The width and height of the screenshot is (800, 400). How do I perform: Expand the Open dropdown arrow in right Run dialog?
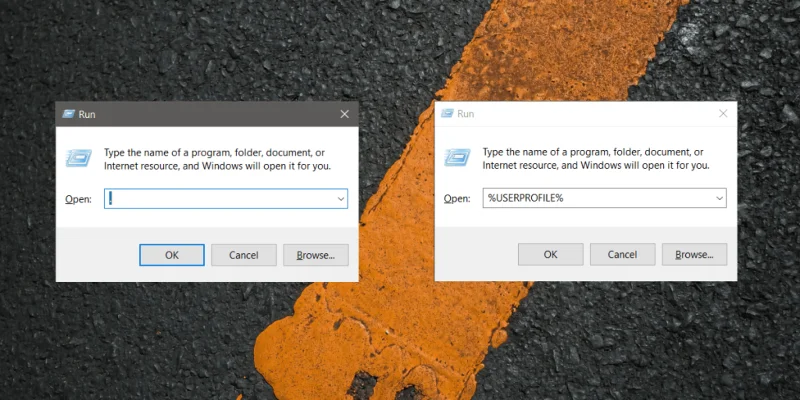tap(719, 198)
